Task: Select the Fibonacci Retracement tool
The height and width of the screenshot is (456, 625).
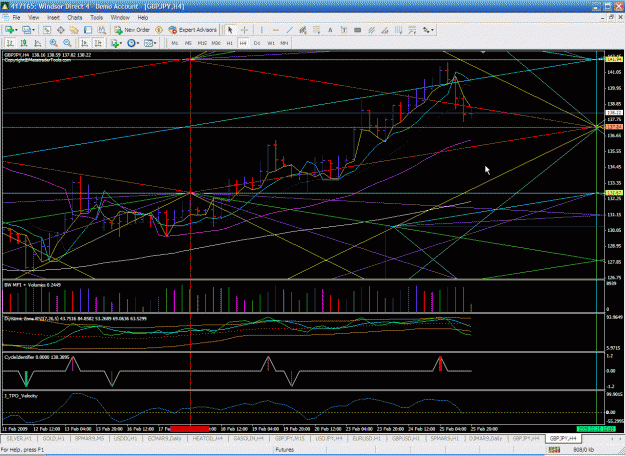Action: (316, 30)
